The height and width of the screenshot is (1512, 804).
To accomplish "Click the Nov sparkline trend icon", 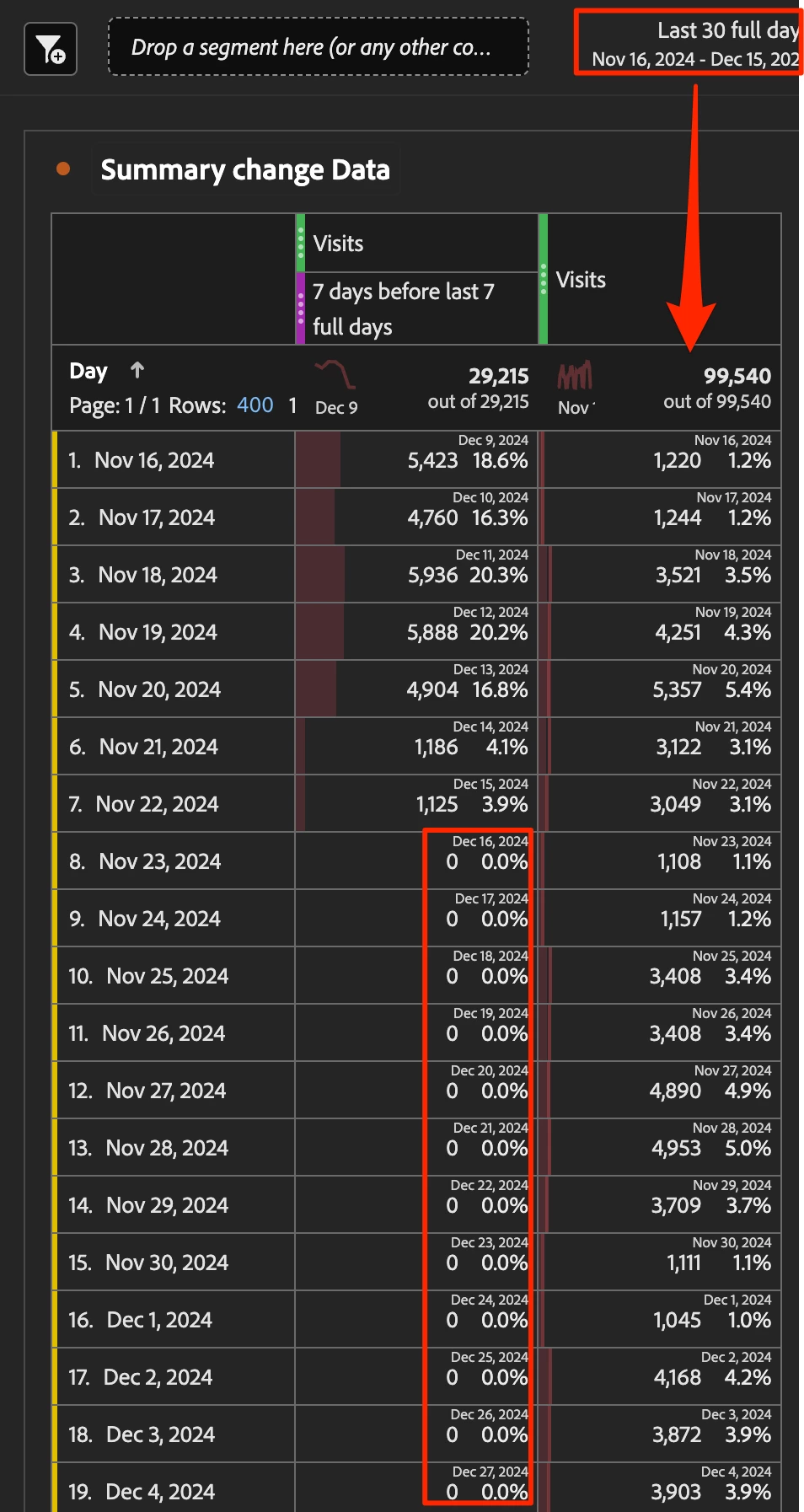I will point(575,375).
